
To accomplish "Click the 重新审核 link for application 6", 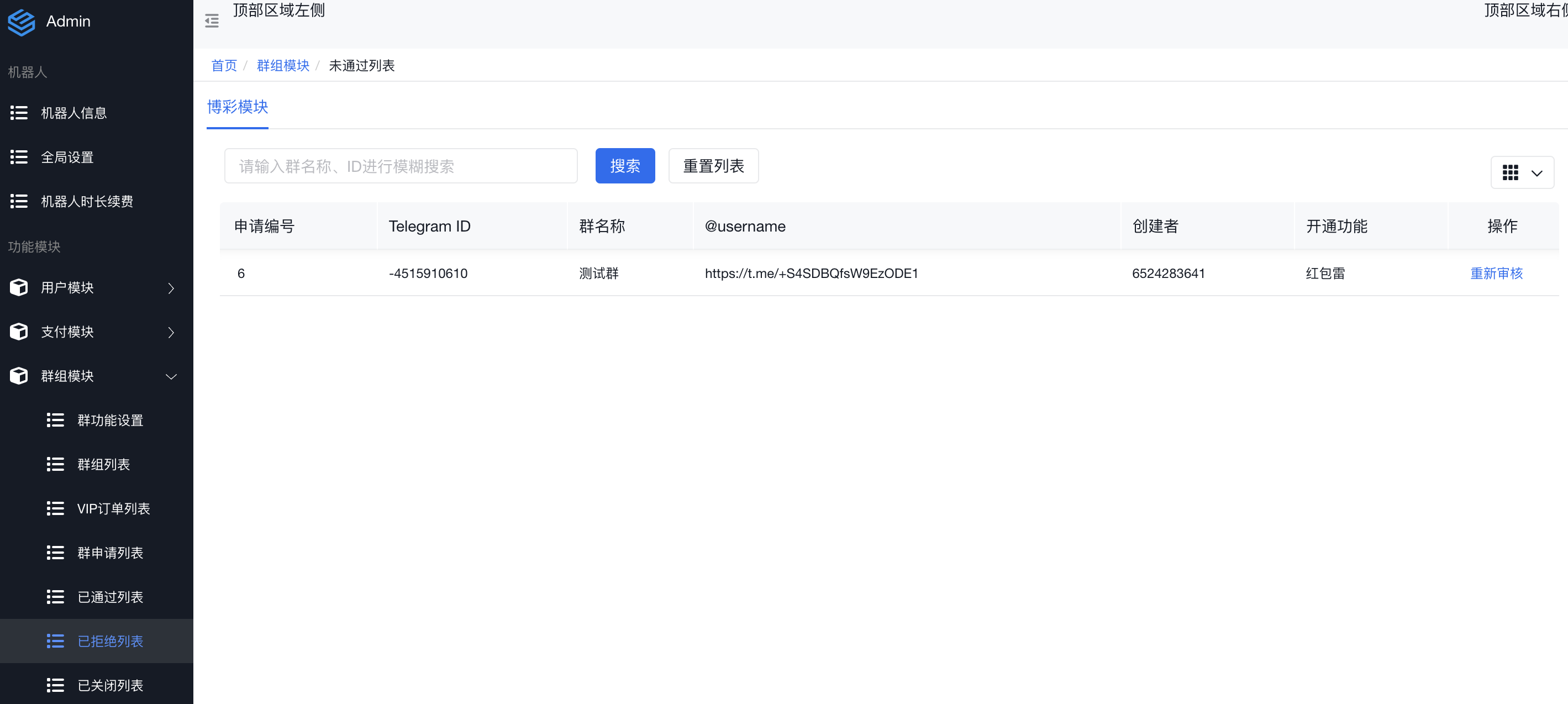I will point(1496,274).
